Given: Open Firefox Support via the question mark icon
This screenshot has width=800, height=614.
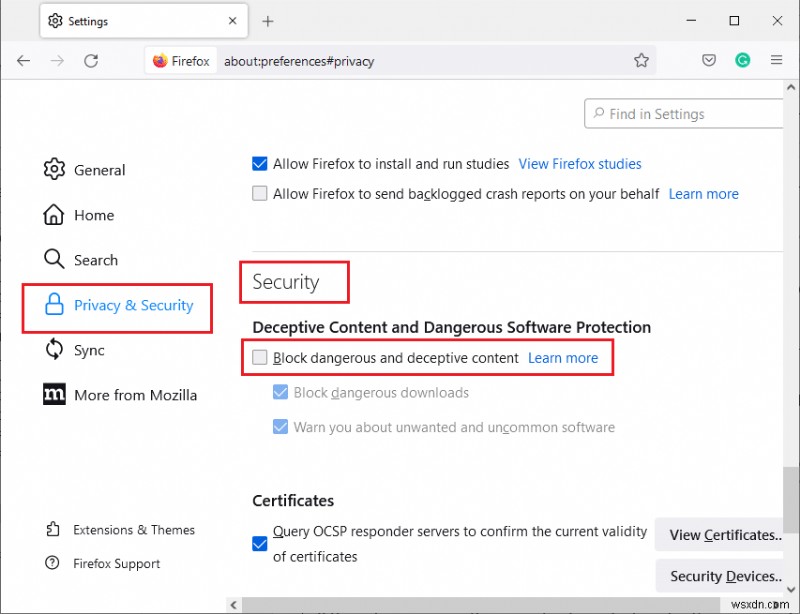Looking at the screenshot, I should pyautogui.click(x=53, y=563).
